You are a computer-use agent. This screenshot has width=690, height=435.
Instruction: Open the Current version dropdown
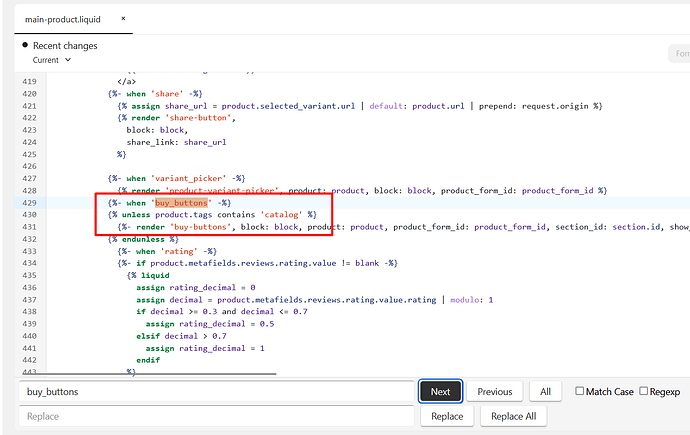(x=51, y=60)
